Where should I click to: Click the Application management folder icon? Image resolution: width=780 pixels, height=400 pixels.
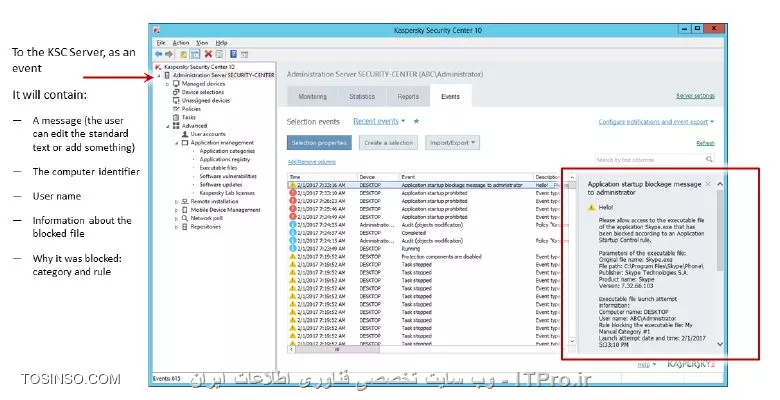tap(185, 142)
